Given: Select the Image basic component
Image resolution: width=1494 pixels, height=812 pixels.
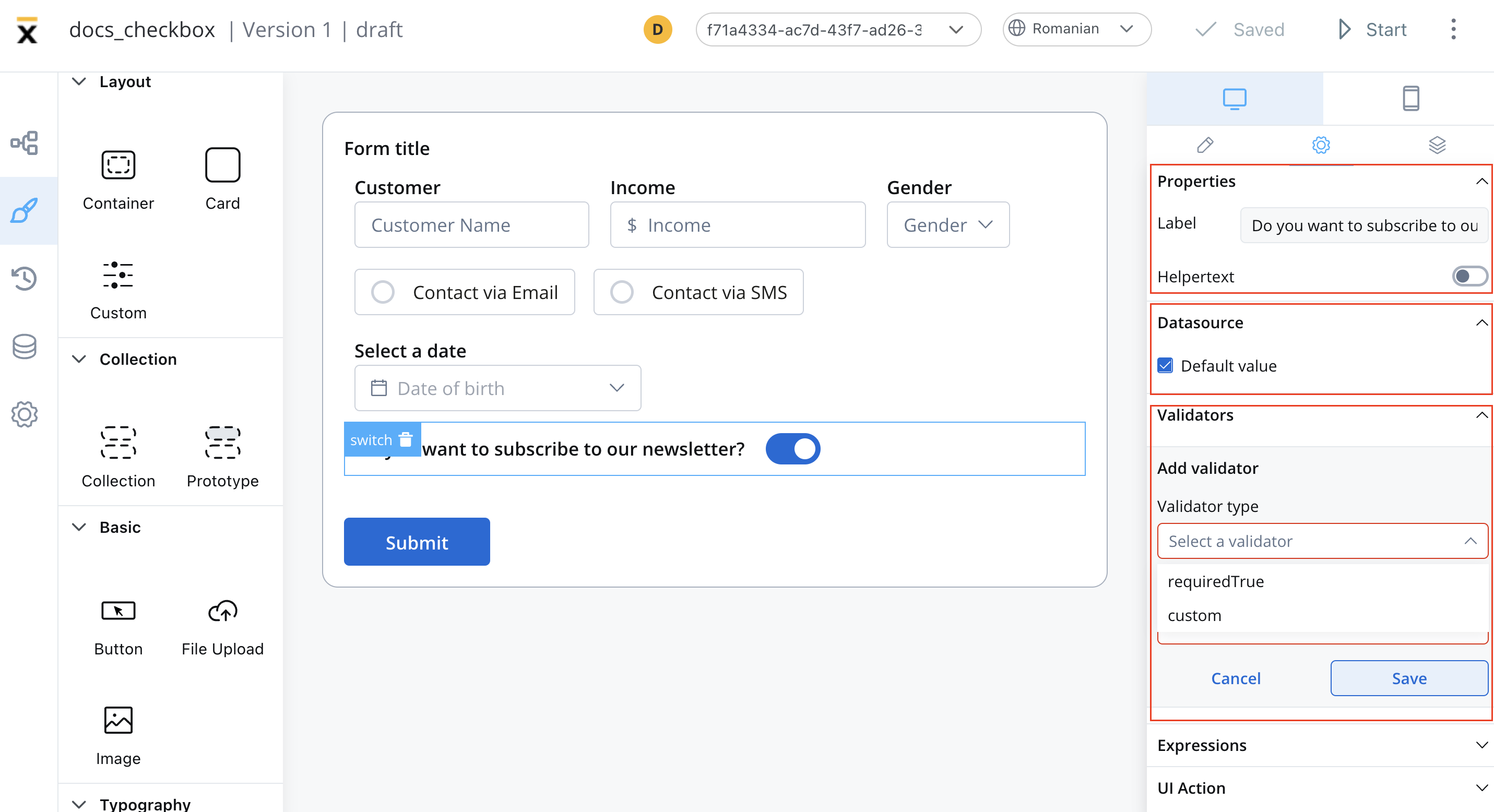Looking at the screenshot, I should click(x=118, y=736).
